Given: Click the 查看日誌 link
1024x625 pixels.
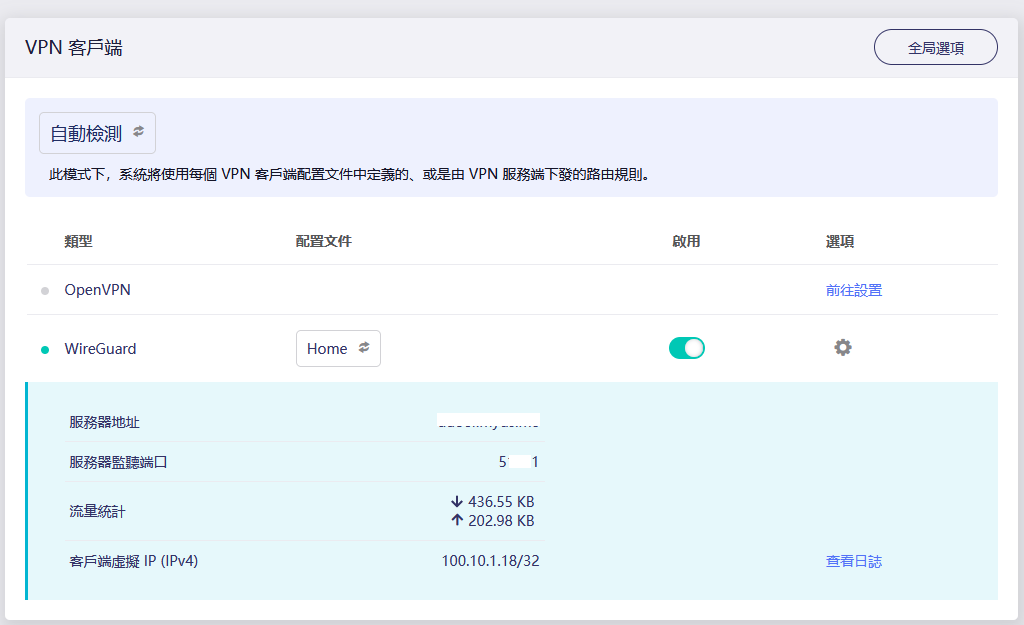Looking at the screenshot, I should pyautogui.click(x=853, y=560).
